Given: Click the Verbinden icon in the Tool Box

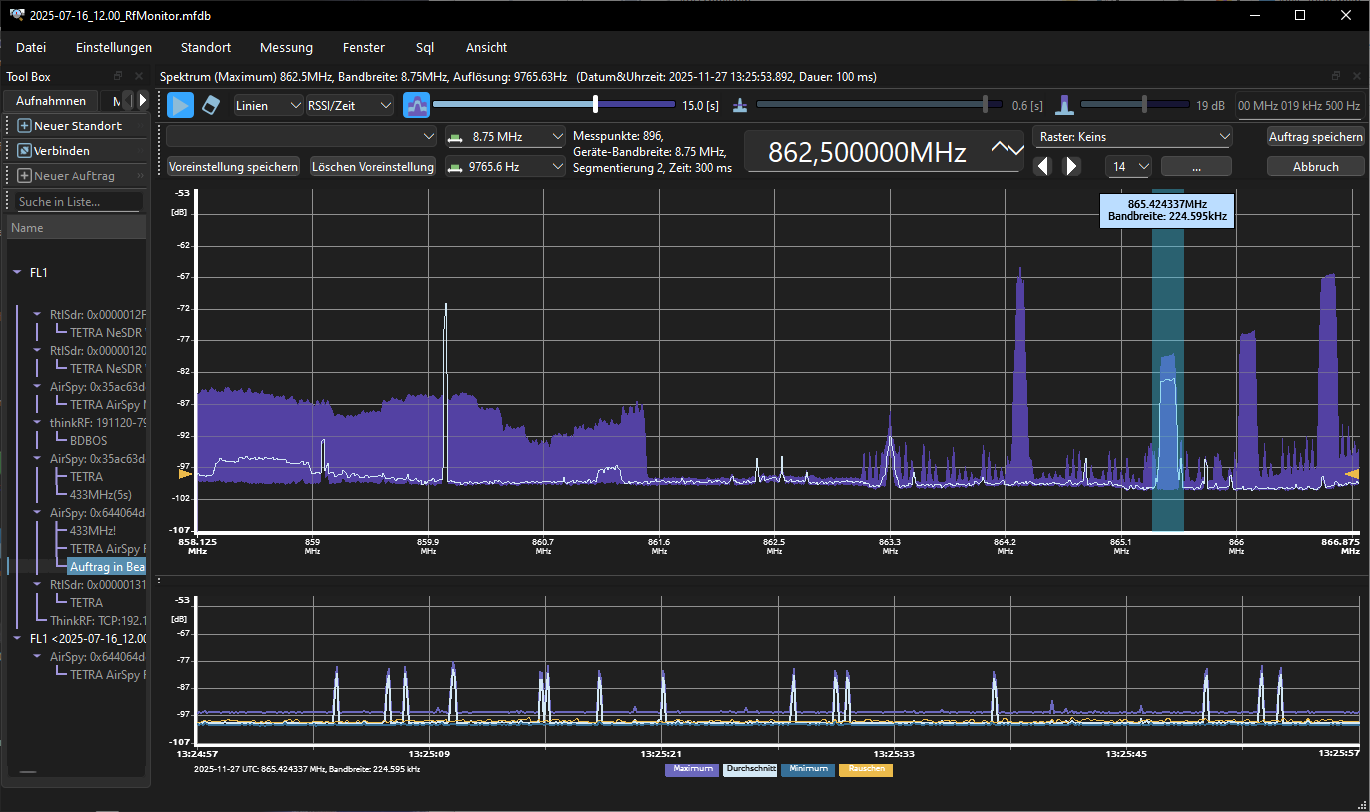Looking at the screenshot, I should pyautogui.click(x=22, y=150).
